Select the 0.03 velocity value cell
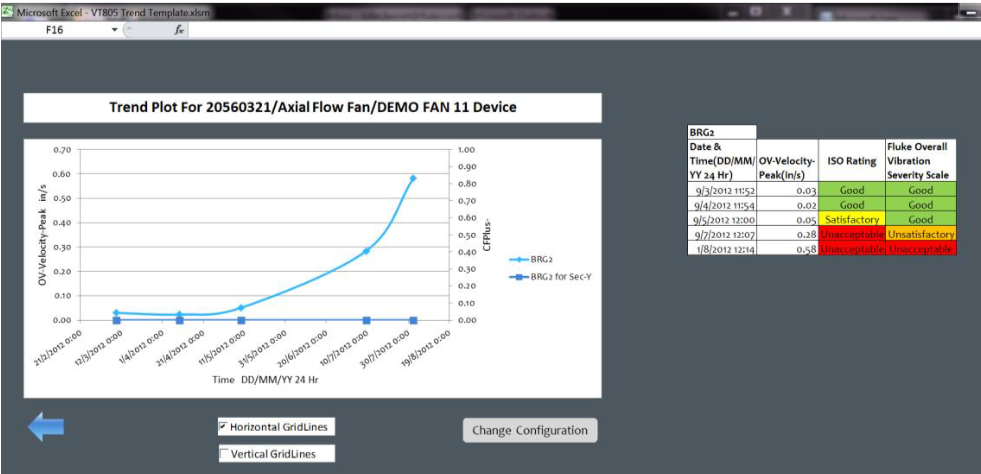This screenshot has height=474, width=981. (x=788, y=190)
